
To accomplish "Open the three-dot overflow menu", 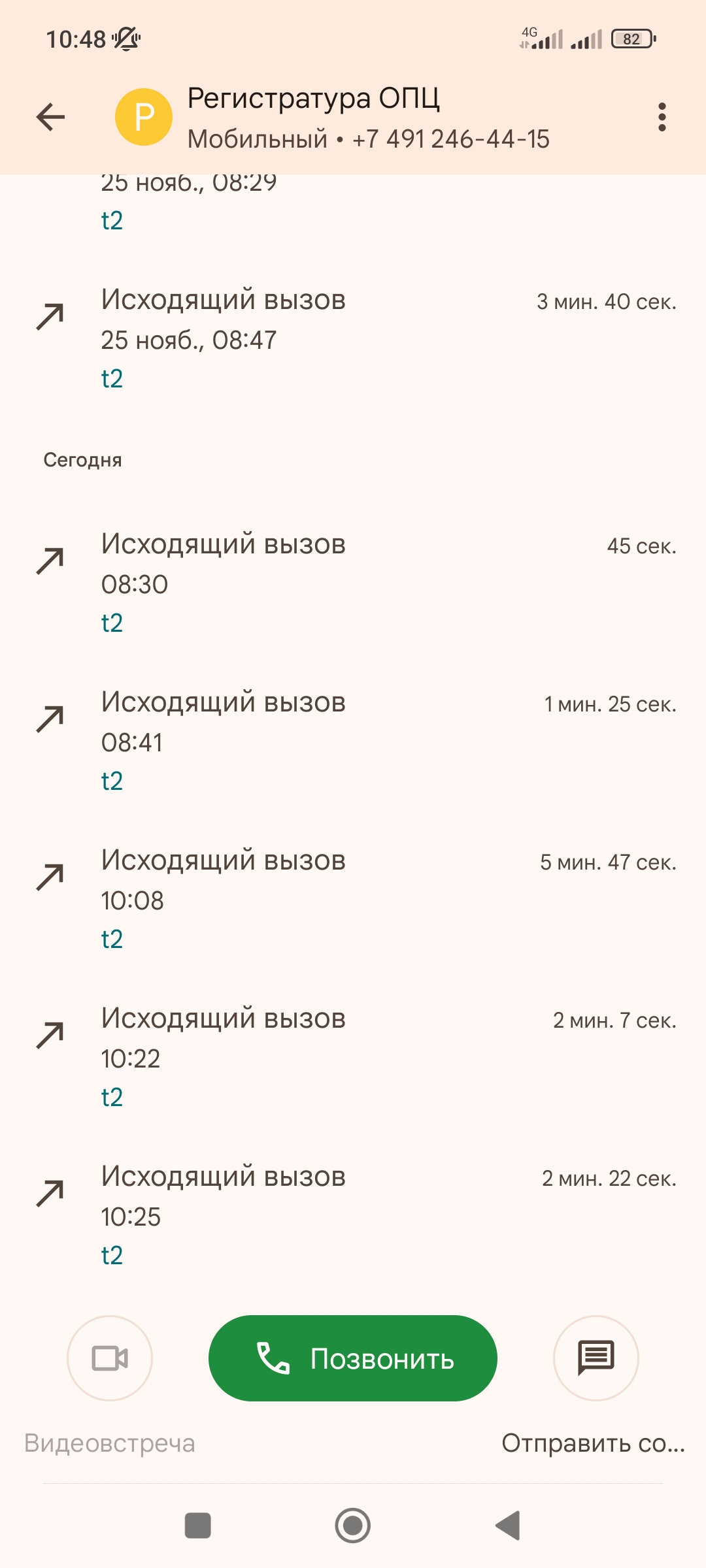I will click(x=662, y=118).
